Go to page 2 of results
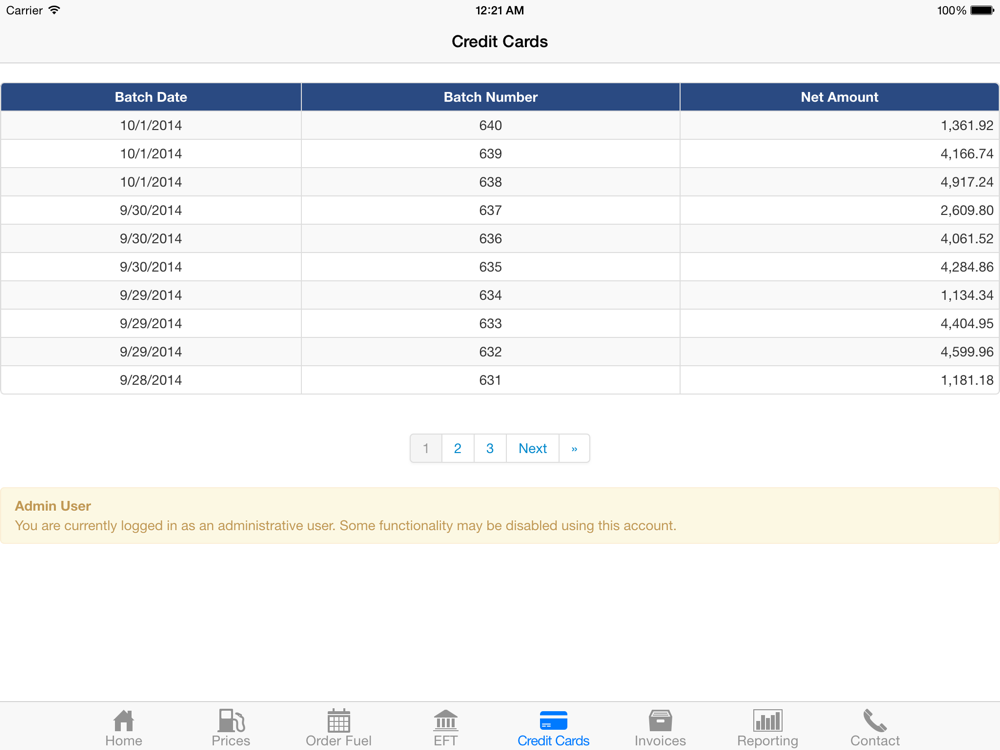Image resolution: width=1000 pixels, height=750 pixels. (x=457, y=448)
